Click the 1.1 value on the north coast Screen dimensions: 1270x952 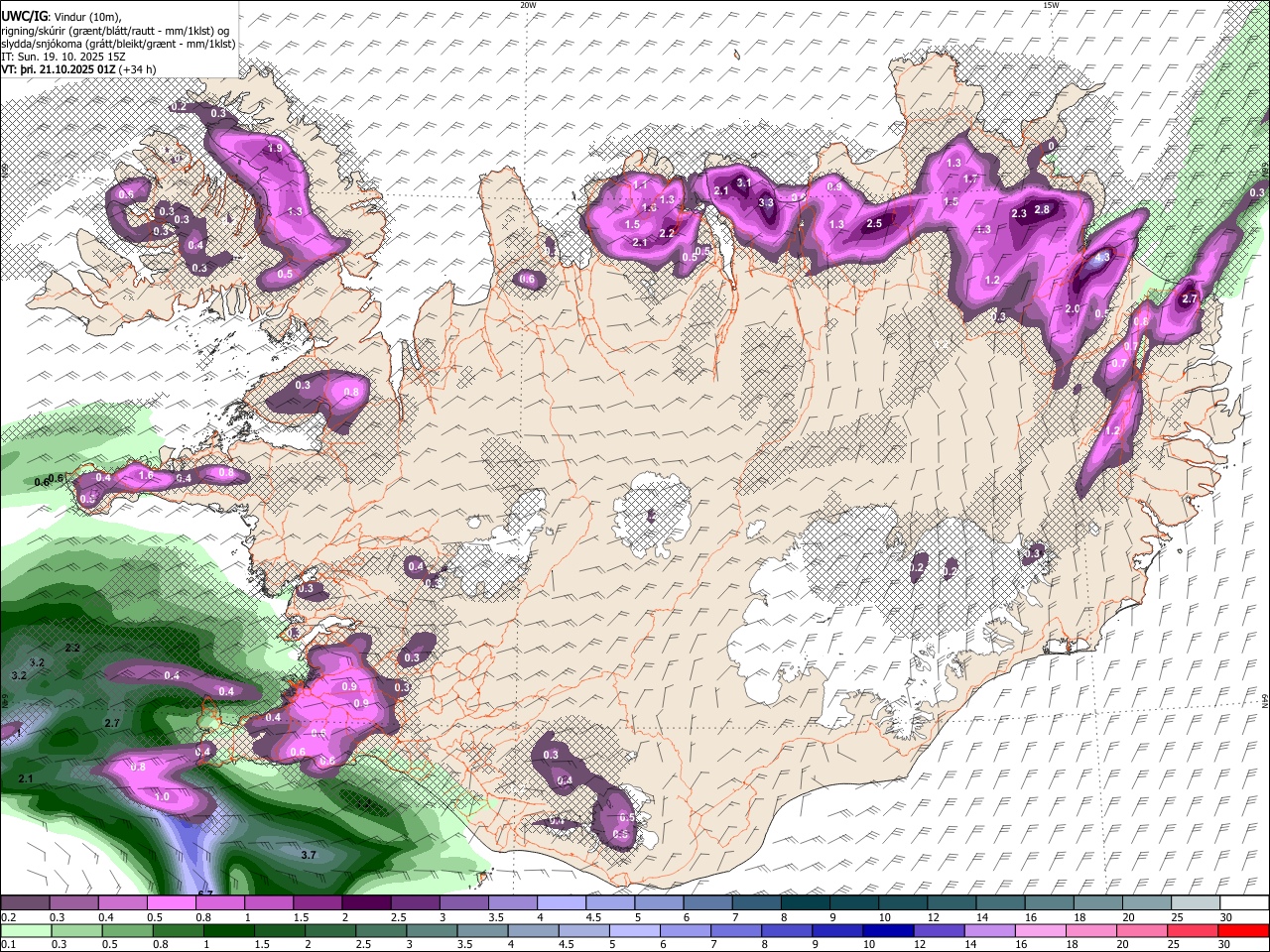tap(640, 185)
